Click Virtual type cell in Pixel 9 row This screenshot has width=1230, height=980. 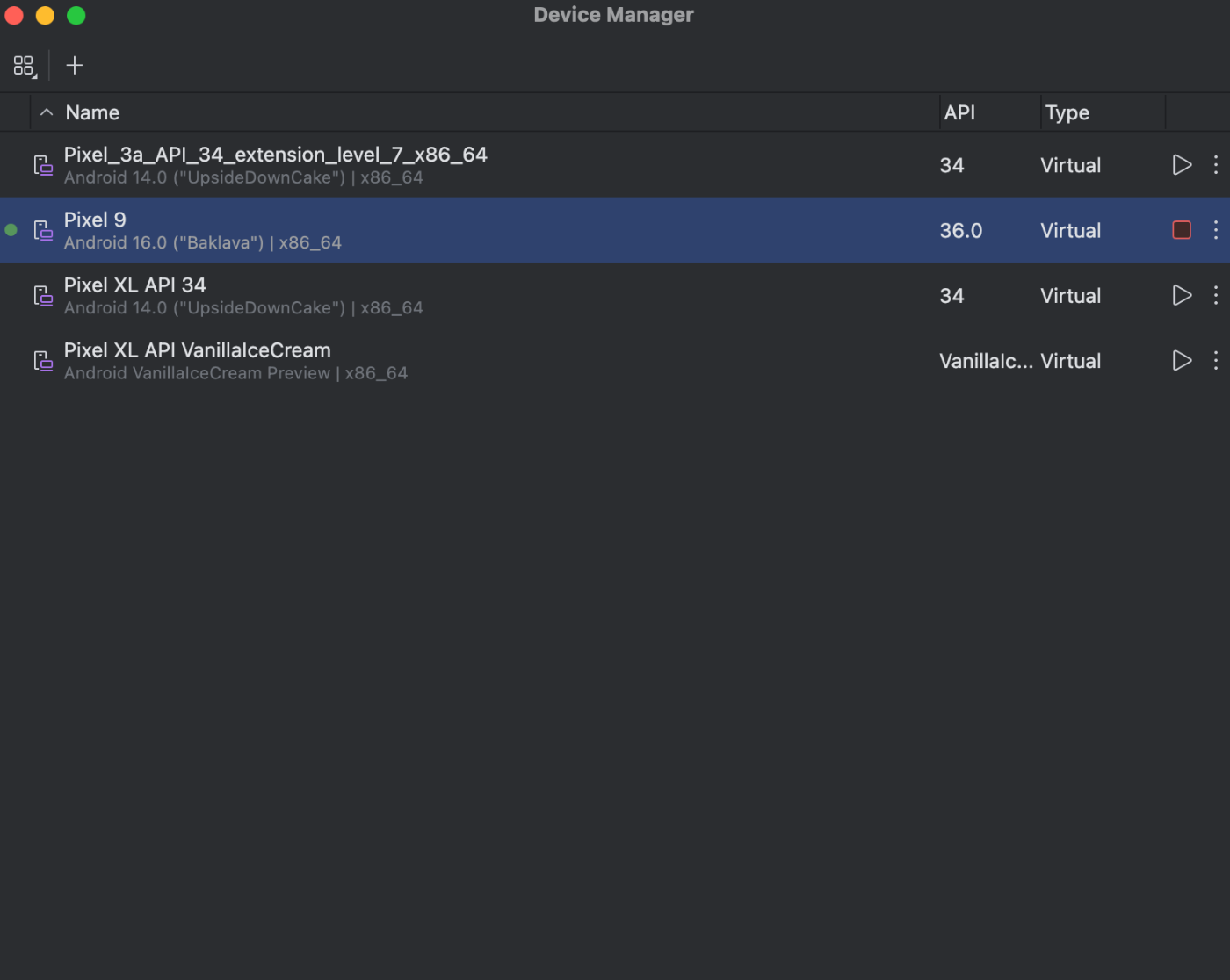[x=1070, y=230]
